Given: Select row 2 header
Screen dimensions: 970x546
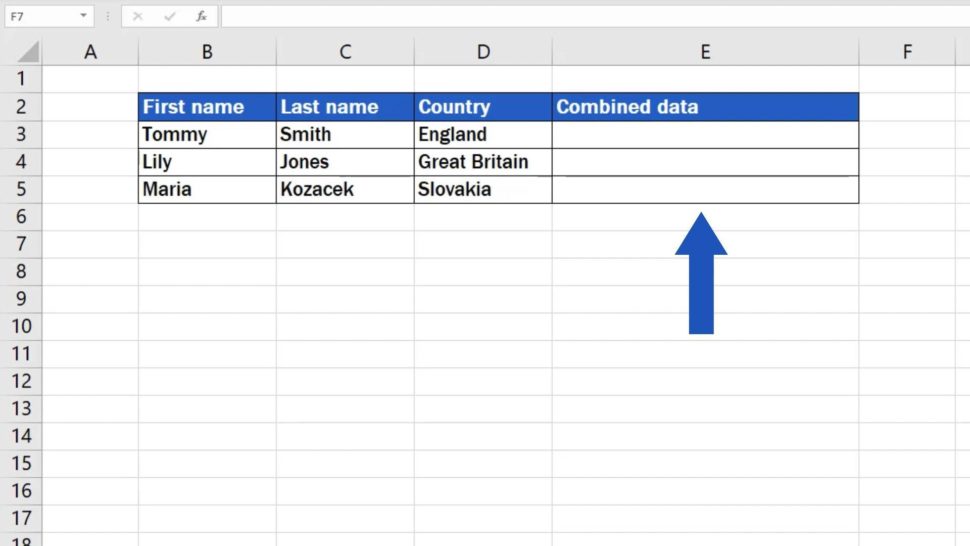Looking at the screenshot, I should point(21,107).
